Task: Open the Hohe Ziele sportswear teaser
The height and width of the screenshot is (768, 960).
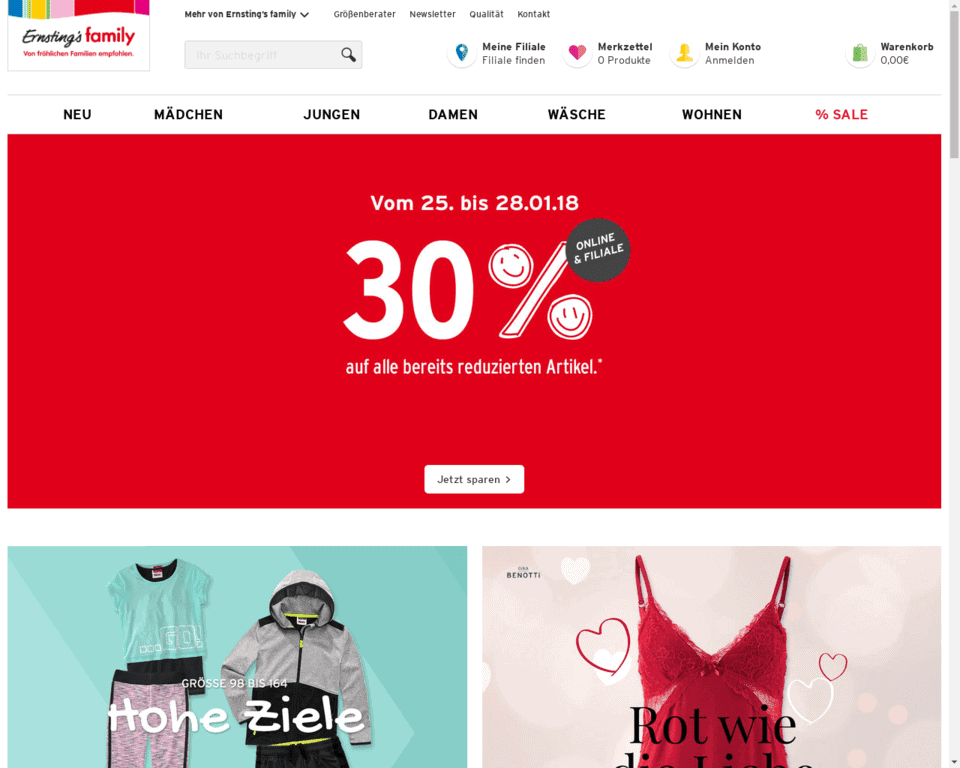Action: pos(237,657)
